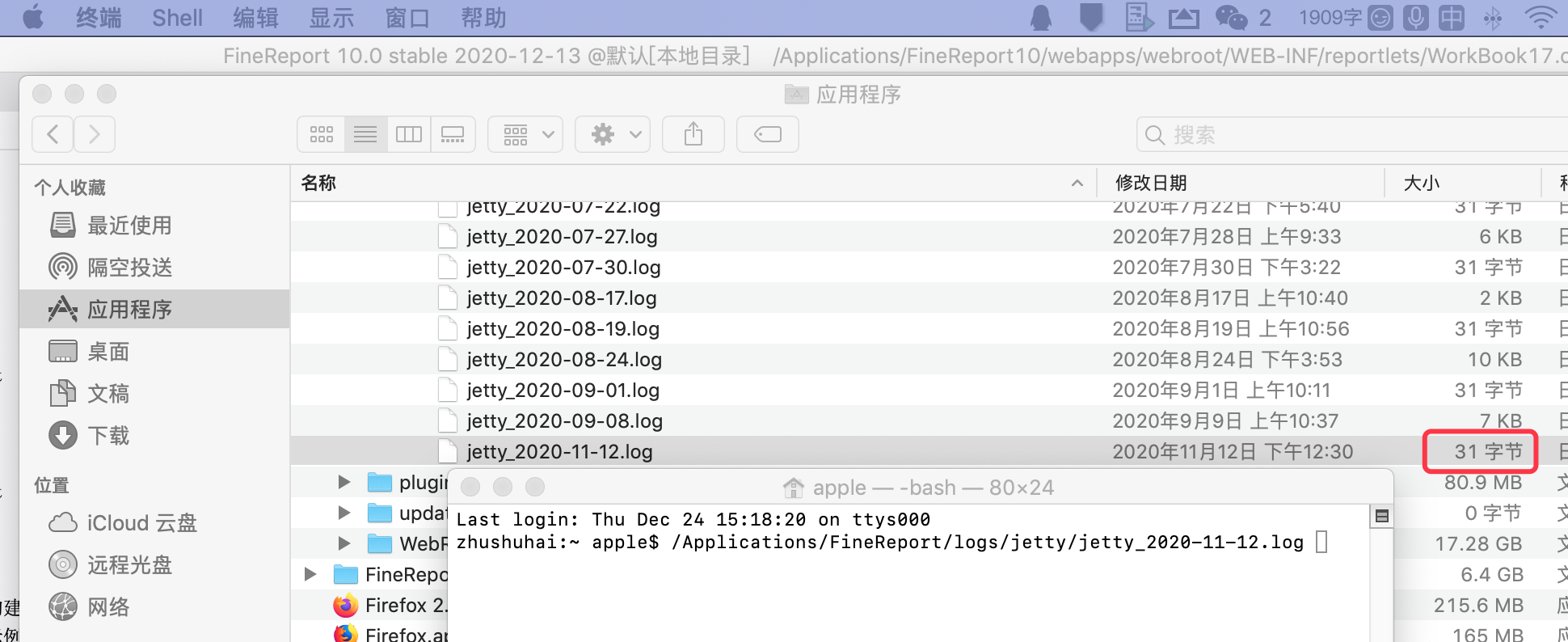Click the Share toolbar button

tap(693, 134)
